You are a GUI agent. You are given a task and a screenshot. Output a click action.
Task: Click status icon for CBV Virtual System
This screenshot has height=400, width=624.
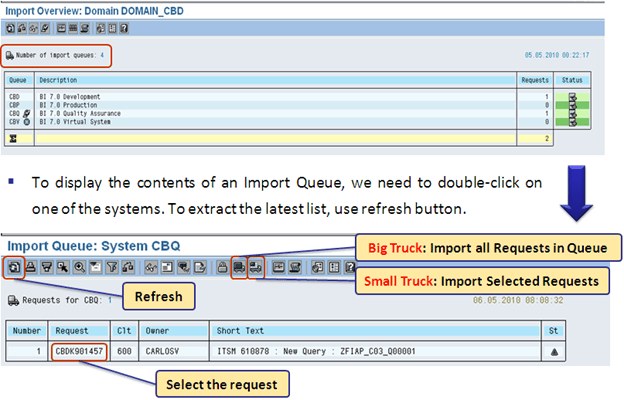(x=572, y=123)
